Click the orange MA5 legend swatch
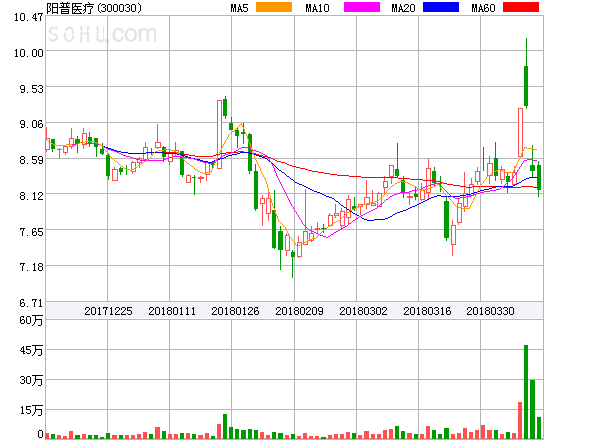 (274, 7)
